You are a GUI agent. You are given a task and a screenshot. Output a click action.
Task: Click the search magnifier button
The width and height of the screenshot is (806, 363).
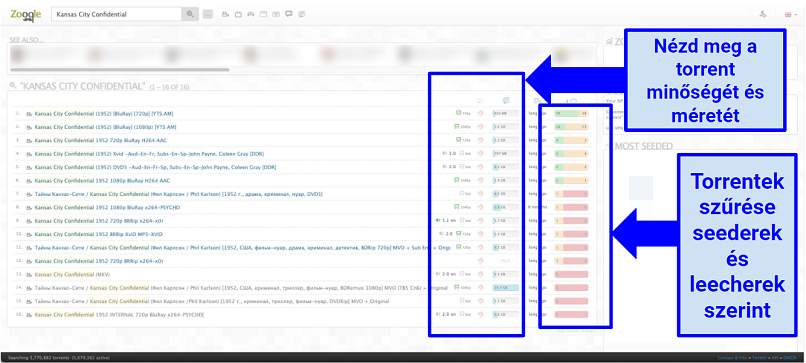click(190, 14)
